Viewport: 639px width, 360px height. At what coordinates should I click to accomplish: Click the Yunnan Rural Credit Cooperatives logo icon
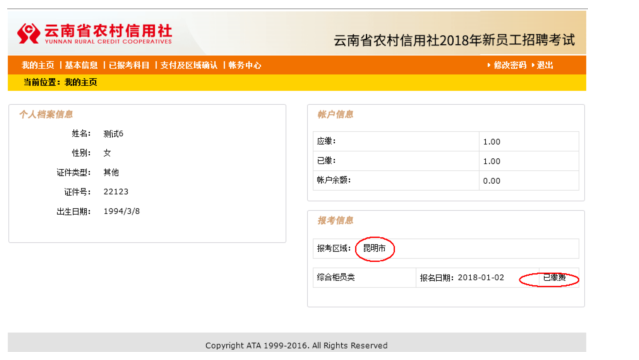point(29,33)
